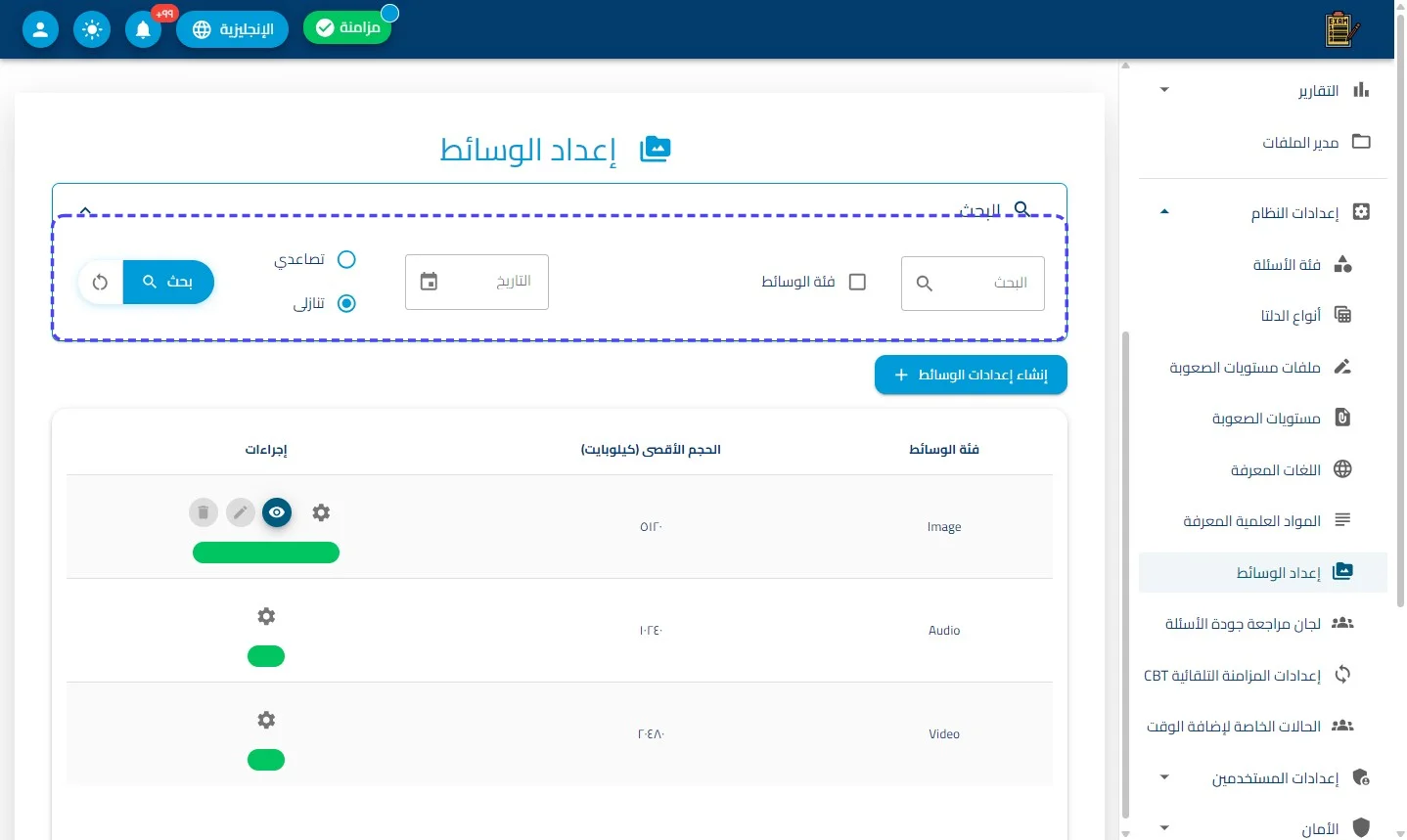Select the تنازلي radio option
Viewport: 1407px width, 840px height.
click(x=346, y=303)
